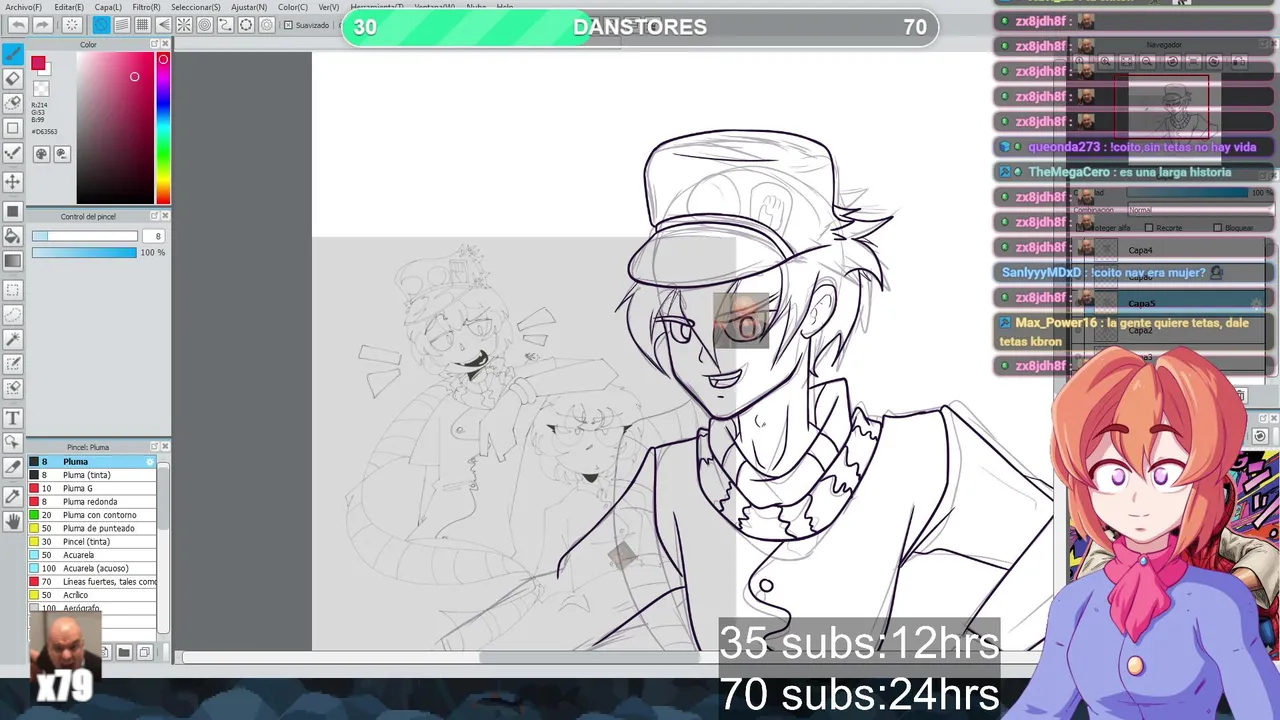Select the Magic Wand tool
The width and height of the screenshot is (1280, 720).
point(13,340)
